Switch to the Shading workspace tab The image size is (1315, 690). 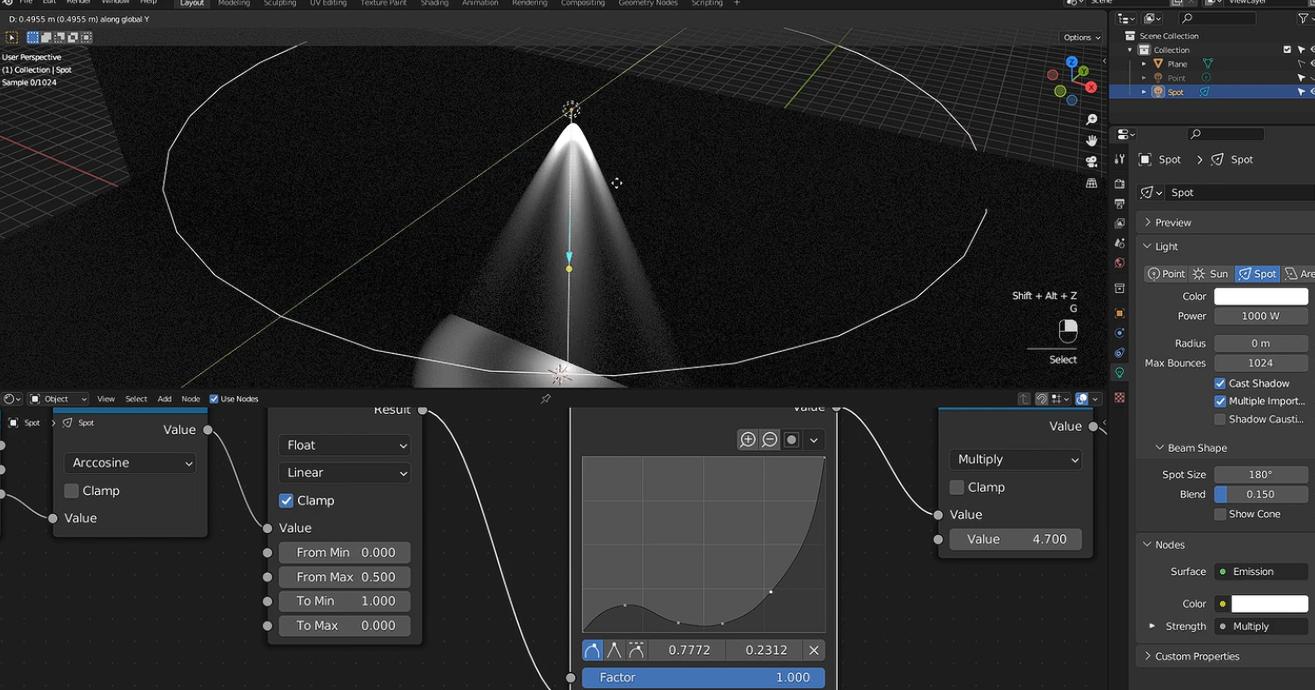pos(434,3)
